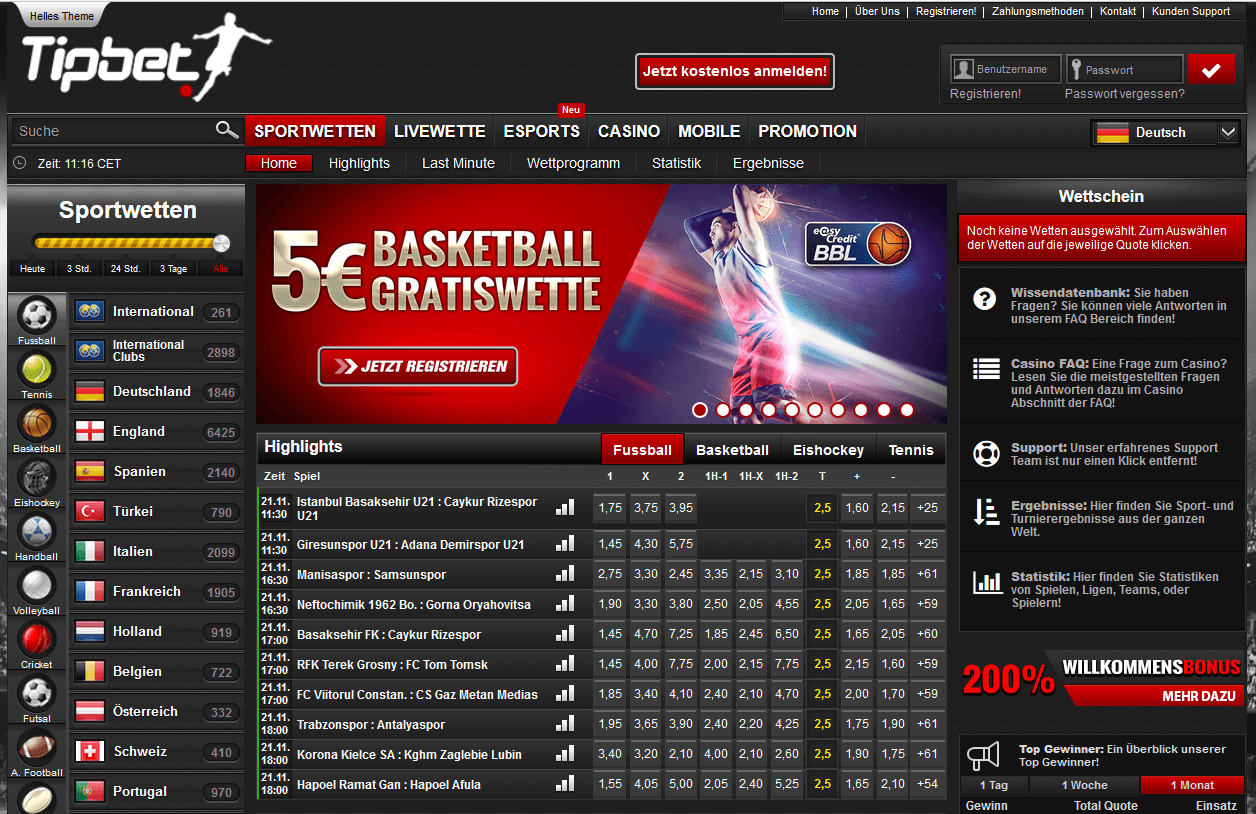Select the A. Football sport icon
Screen dimensions: 1256x814
[x=37, y=748]
